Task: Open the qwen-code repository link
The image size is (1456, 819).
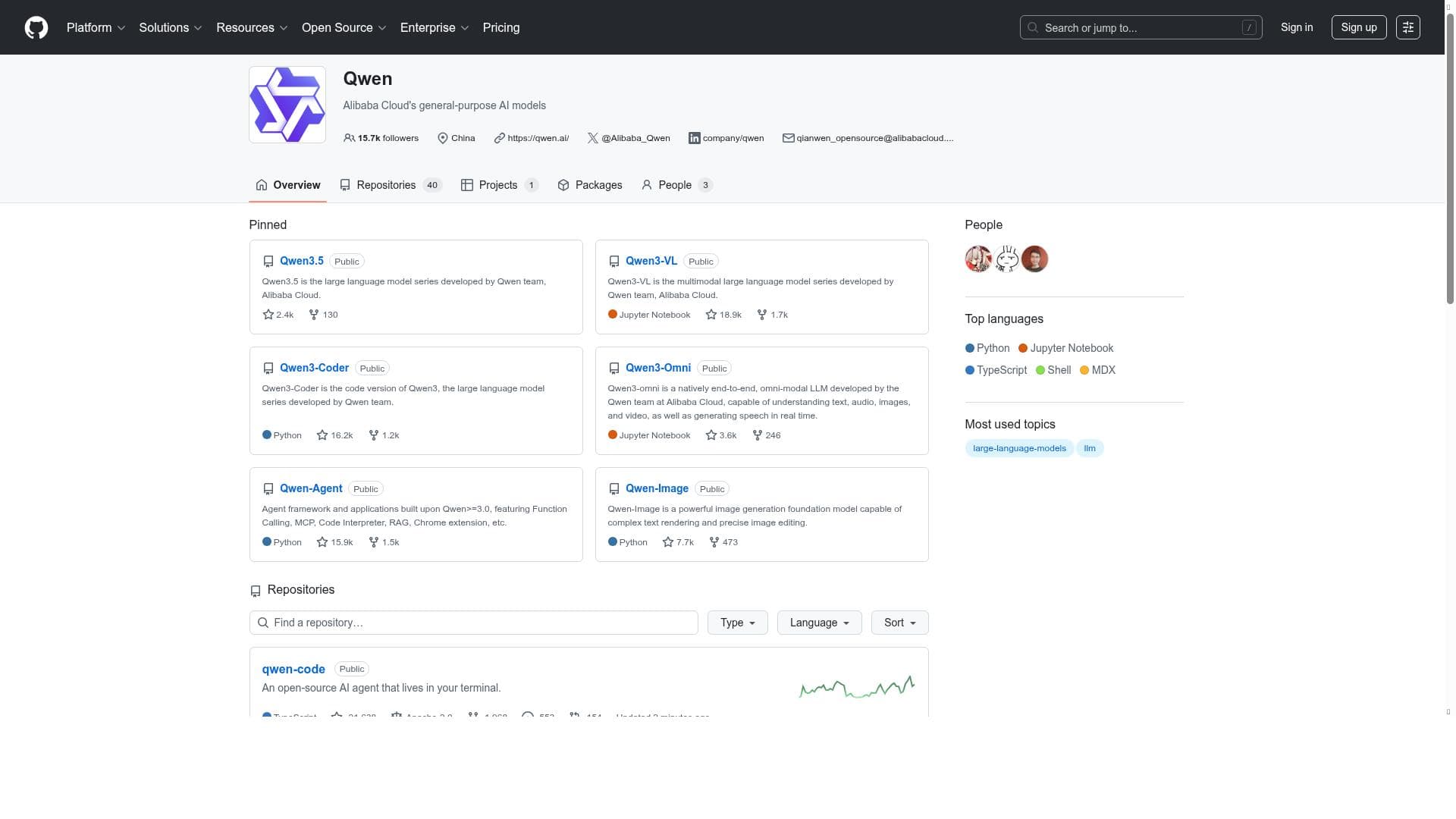Action: click(293, 669)
